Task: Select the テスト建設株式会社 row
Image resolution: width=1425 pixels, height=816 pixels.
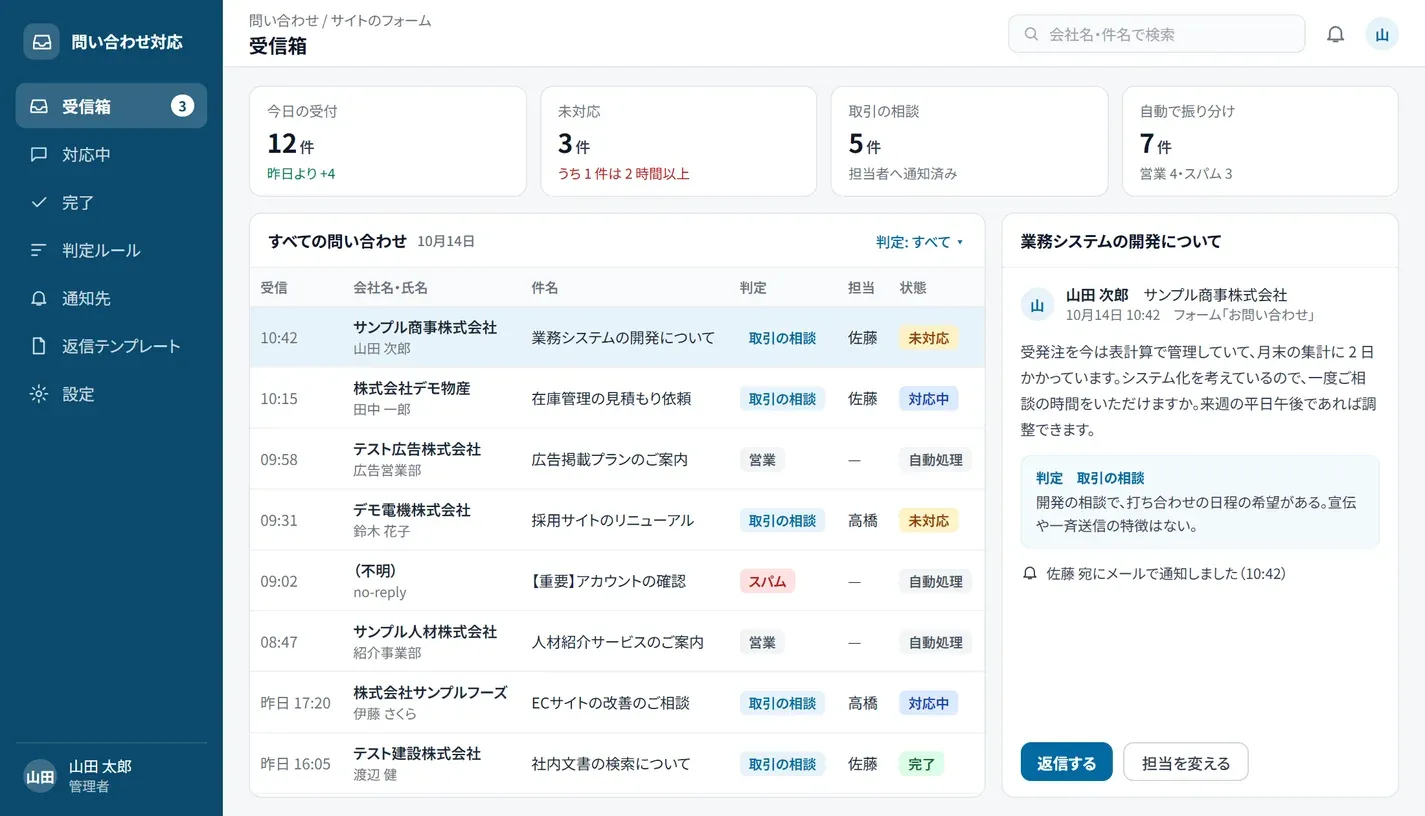Action: 617,764
